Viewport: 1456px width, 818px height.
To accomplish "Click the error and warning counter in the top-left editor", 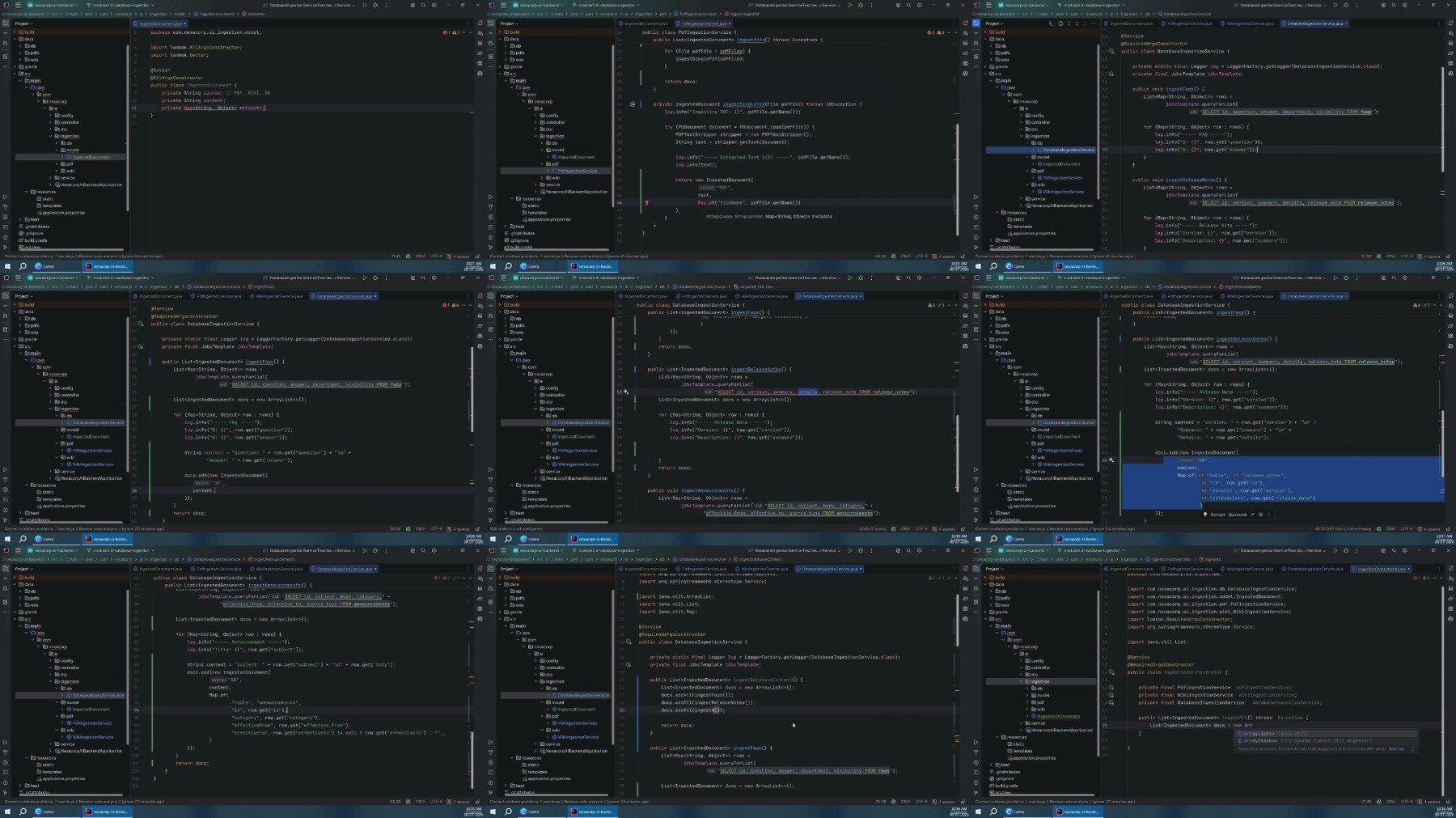I will (453, 32).
